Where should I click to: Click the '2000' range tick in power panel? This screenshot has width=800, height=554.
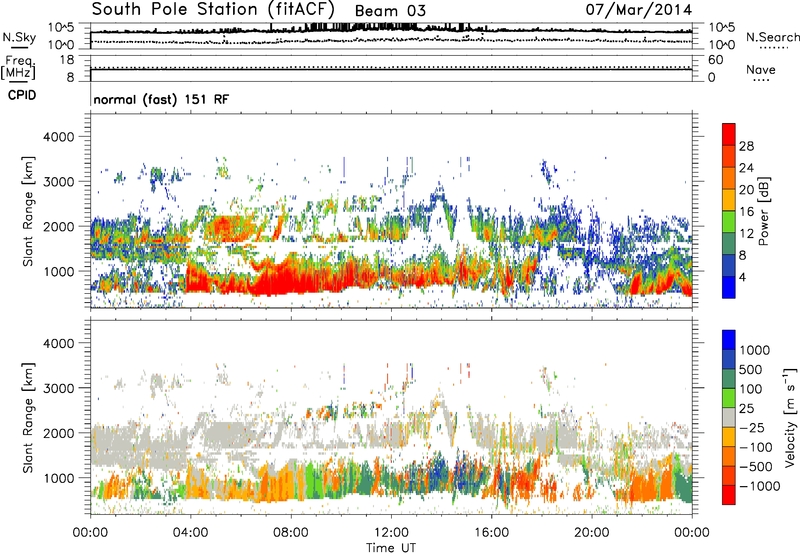[59, 226]
